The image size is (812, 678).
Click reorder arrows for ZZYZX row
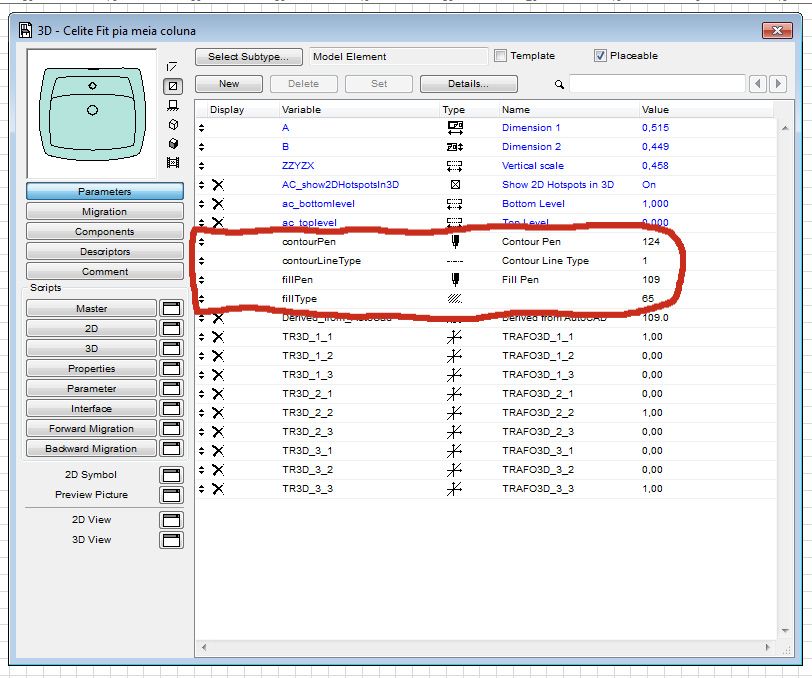point(201,166)
